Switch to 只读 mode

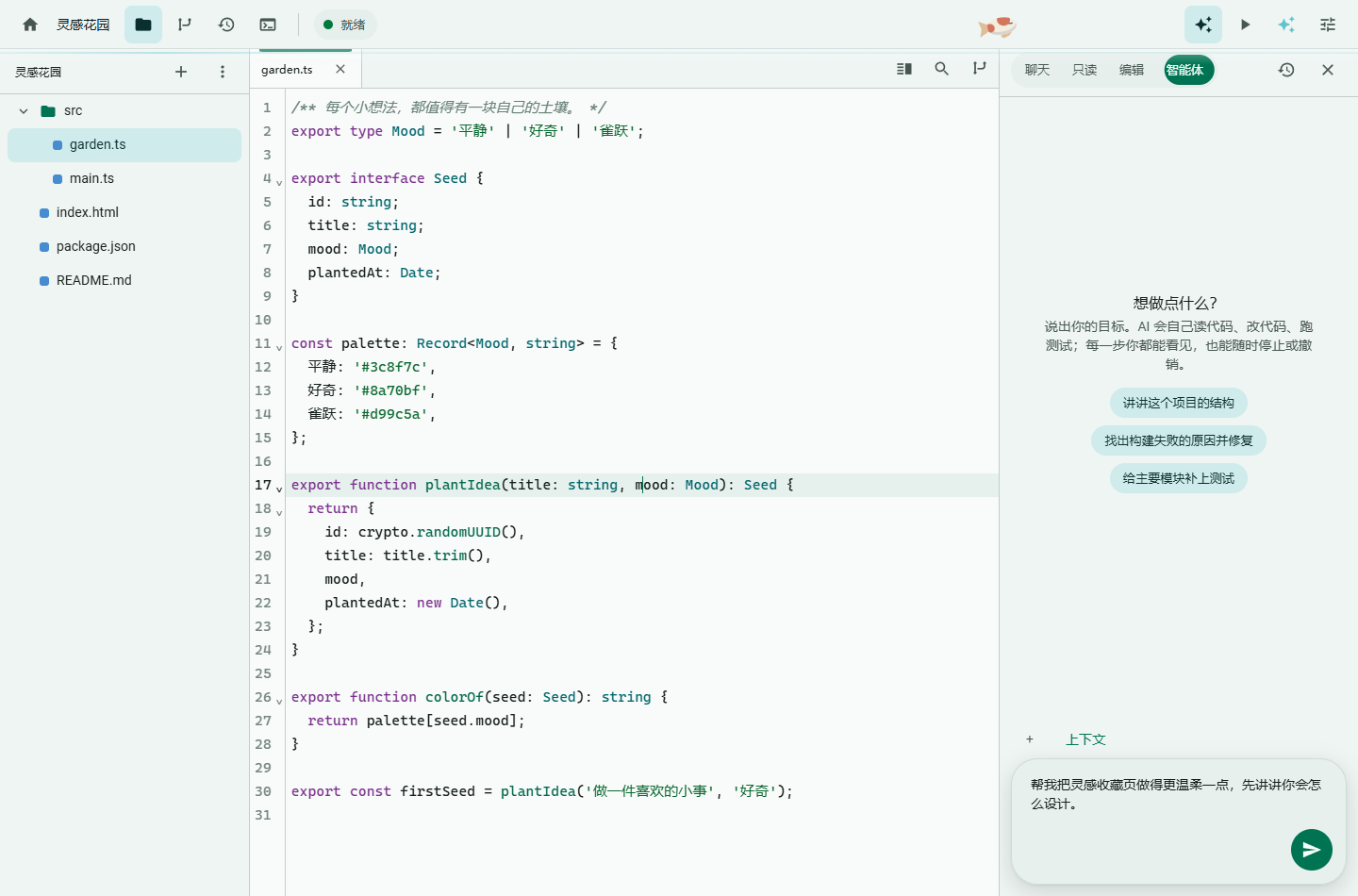(x=1085, y=70)
